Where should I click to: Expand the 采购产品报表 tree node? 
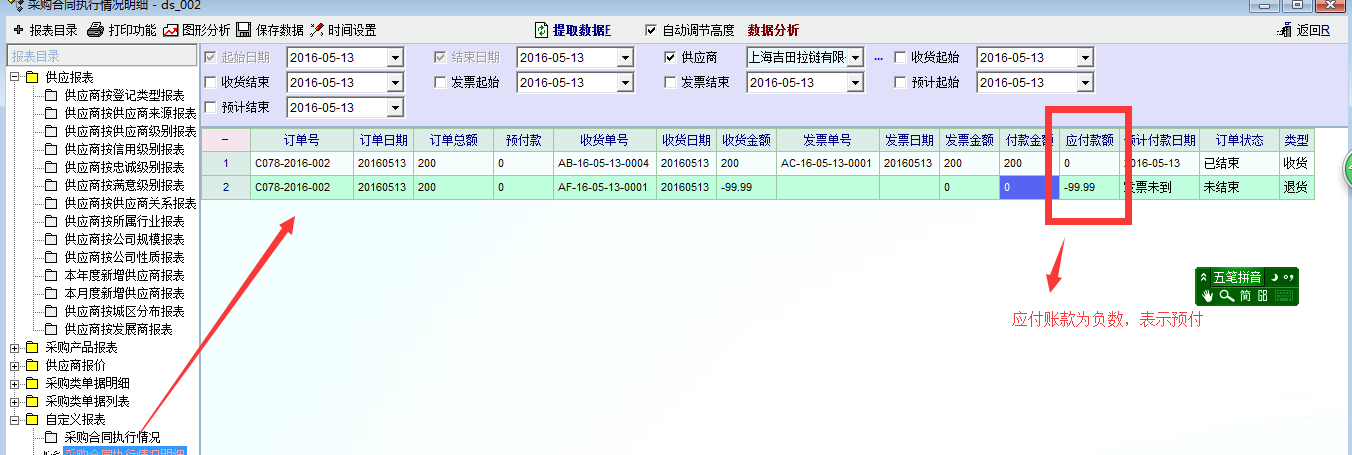point(15,347)
